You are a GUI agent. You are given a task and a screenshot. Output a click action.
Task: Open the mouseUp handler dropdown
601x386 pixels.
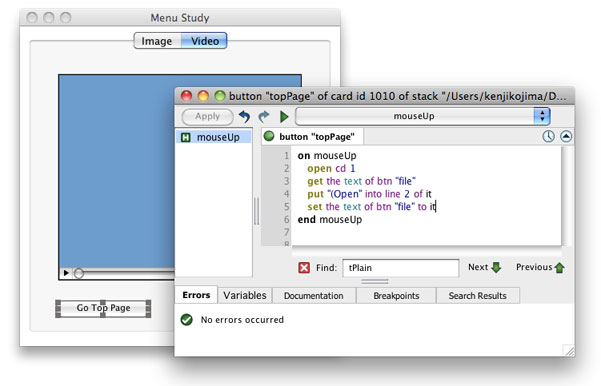click(x=423, y=116)
